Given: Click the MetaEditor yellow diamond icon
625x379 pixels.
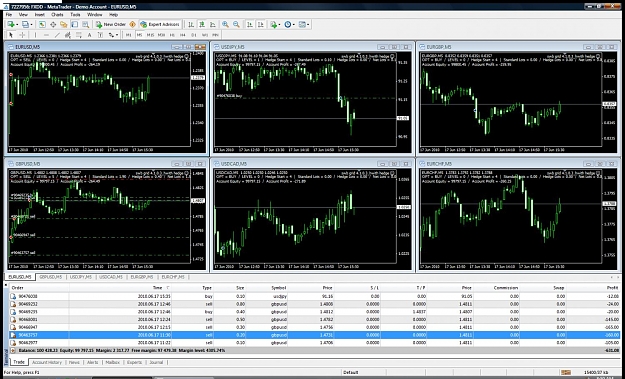Looking at the screenshot, I should point(132,24).
